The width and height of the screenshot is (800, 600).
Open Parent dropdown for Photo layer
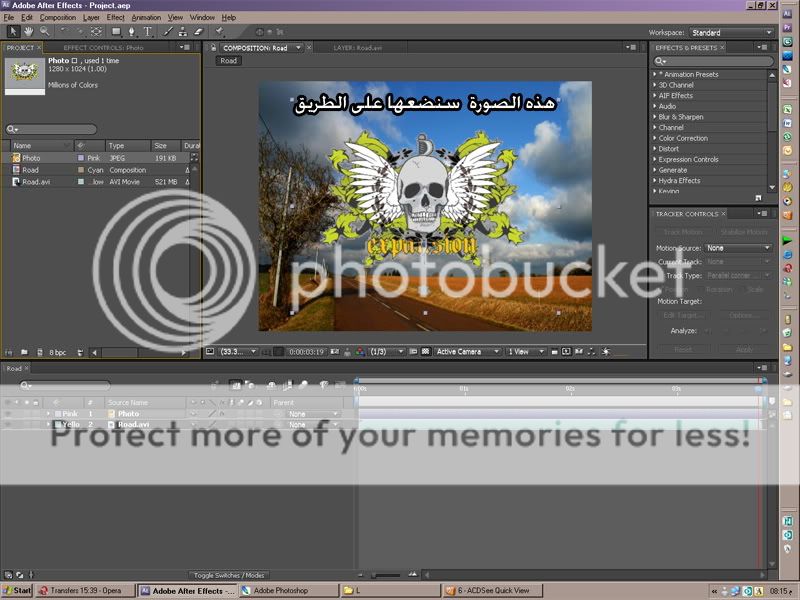coord(313,414)
